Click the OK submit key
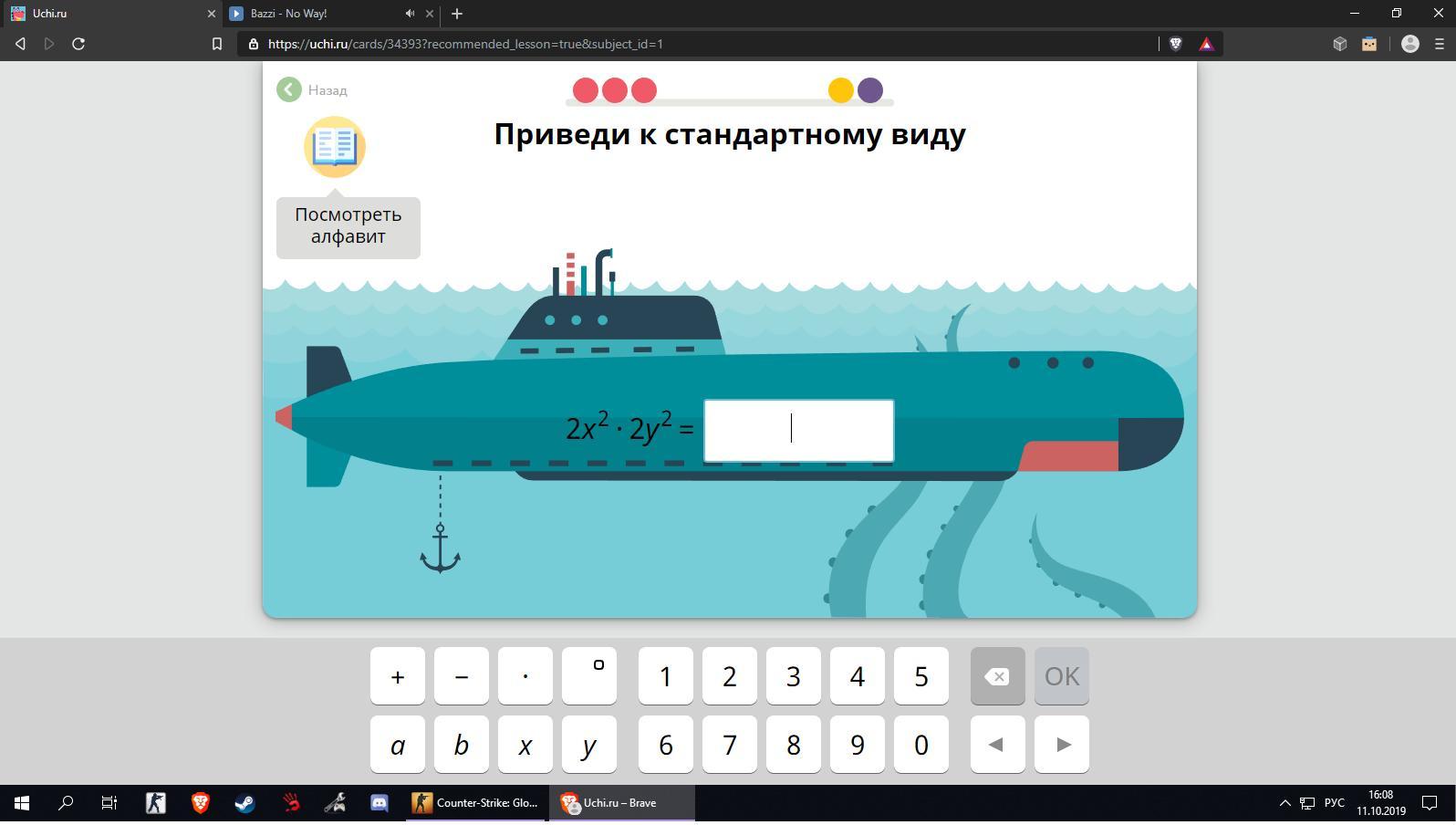The height and width of the screenshot is (825, 1456). 1062,676
